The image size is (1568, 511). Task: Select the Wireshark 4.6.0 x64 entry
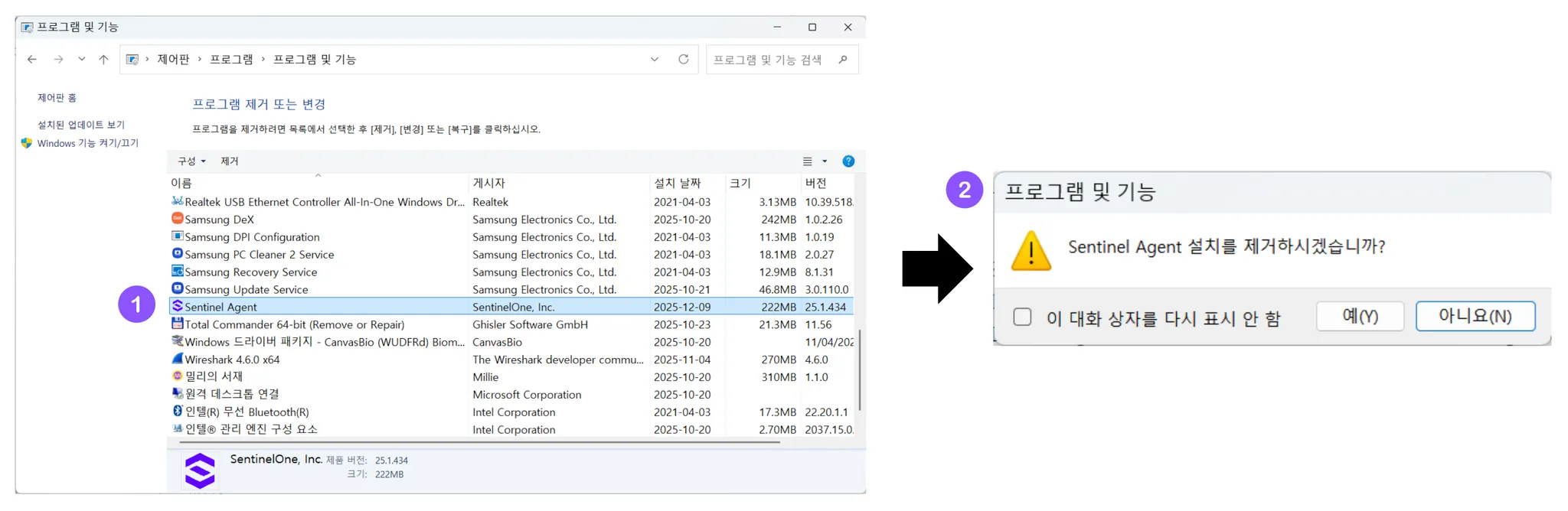(x=233, y=360)
